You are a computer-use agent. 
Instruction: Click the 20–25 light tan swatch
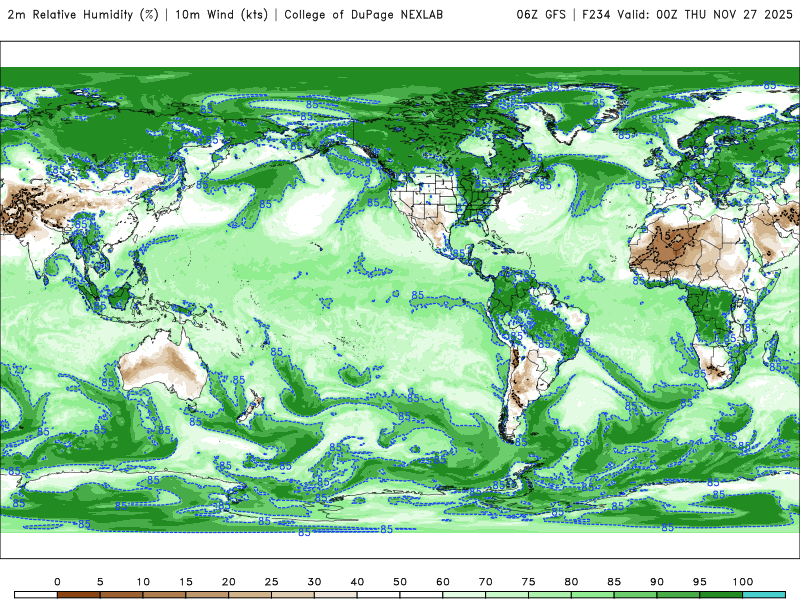coord(250,595)
